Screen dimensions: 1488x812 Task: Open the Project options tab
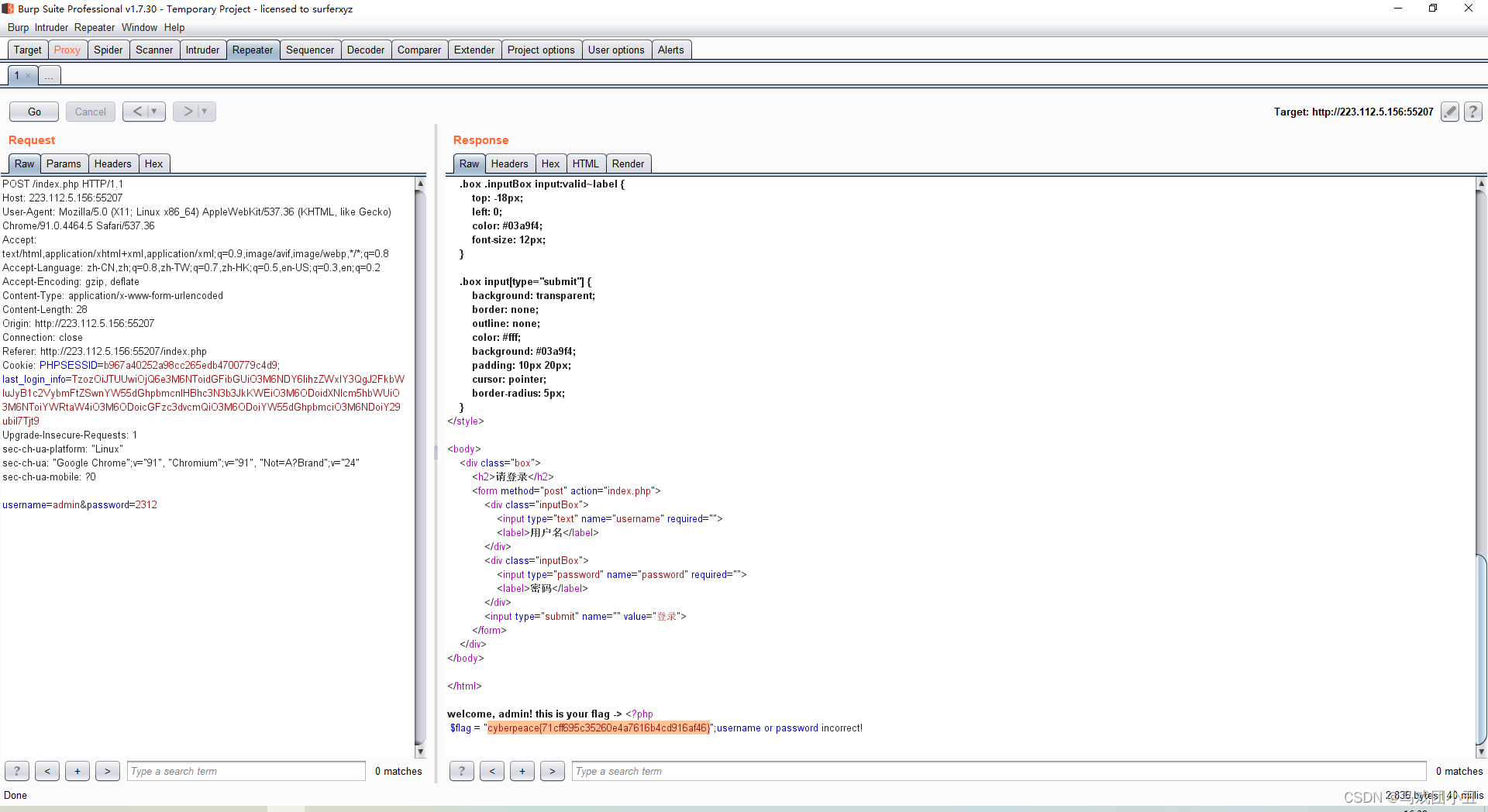(541, 50)
